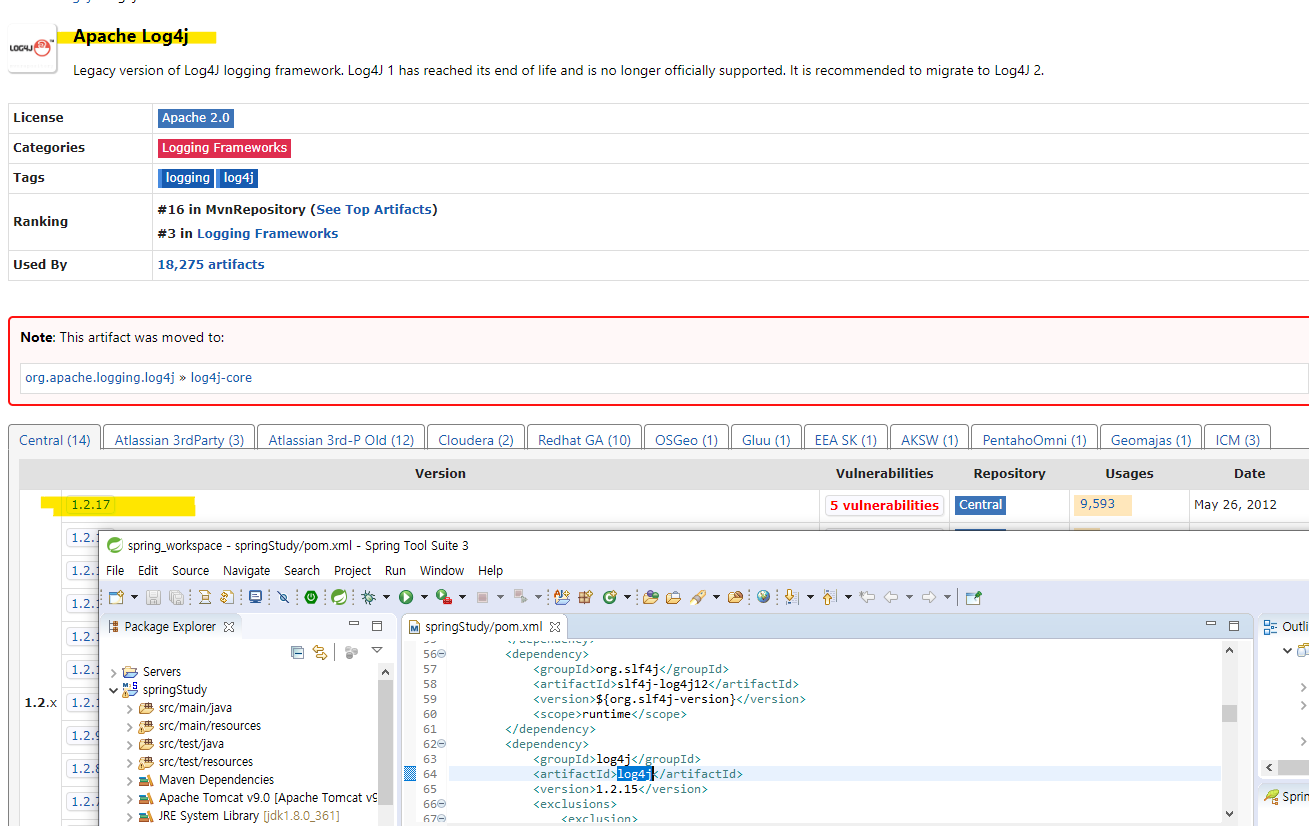Click the New Java Package toolbar icon
Viewport: 1309px width, 826px height.
[585, 597]
